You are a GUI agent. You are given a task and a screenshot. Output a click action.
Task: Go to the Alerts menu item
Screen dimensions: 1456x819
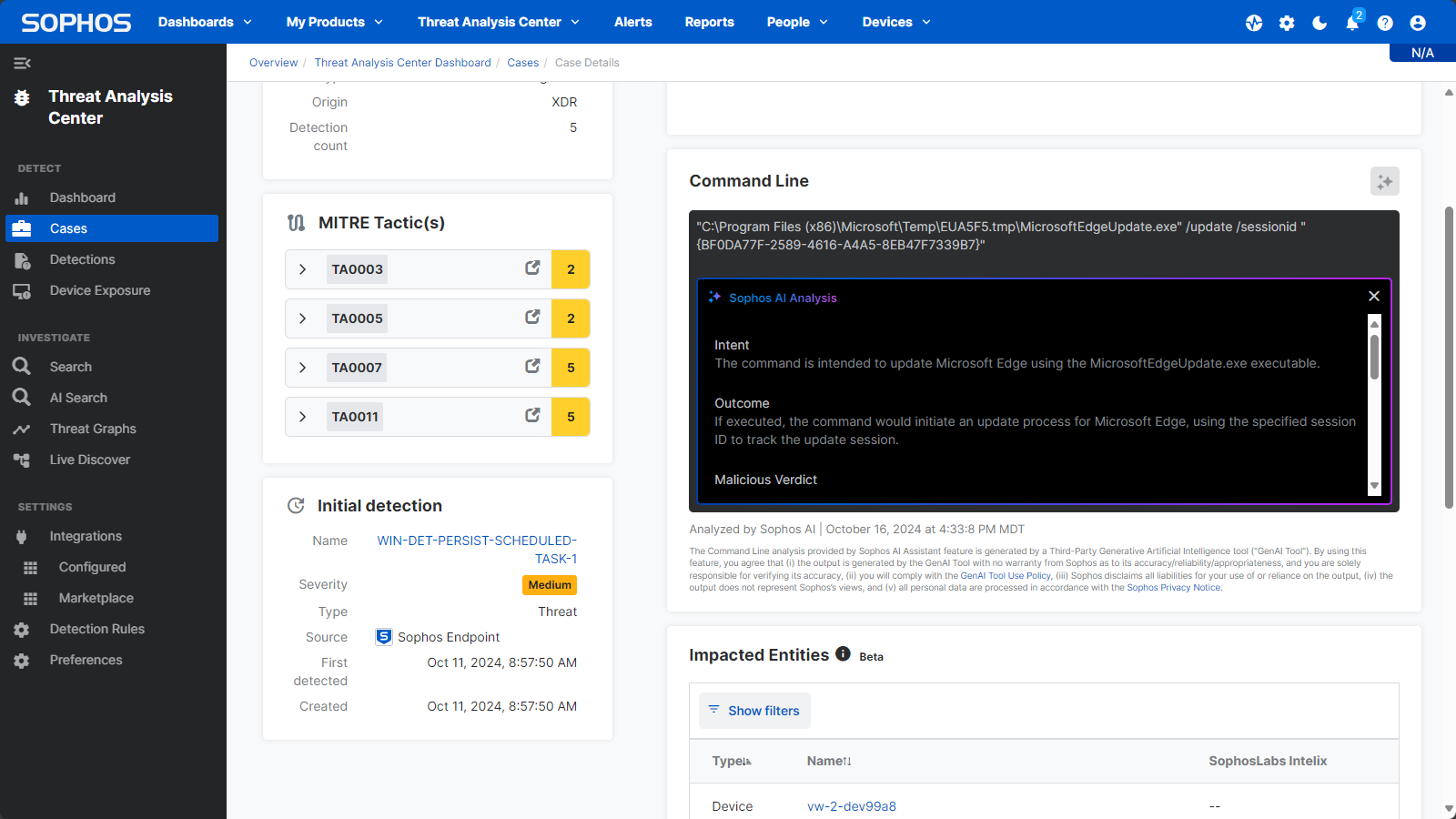(632, 22)
